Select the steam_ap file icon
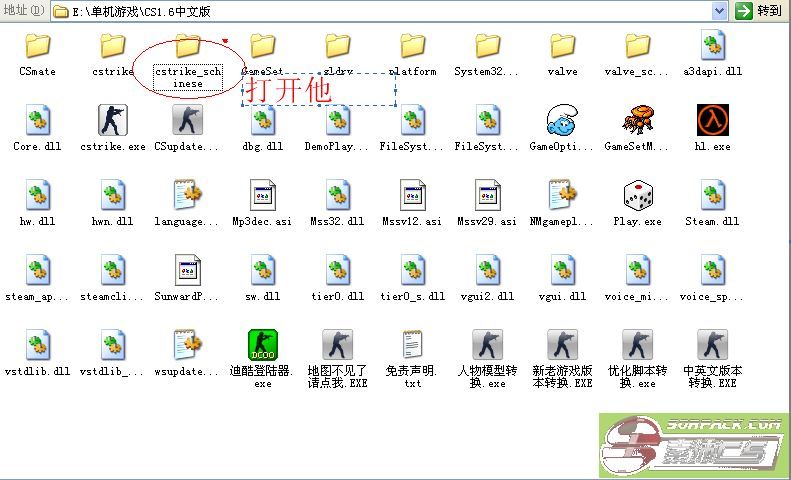791x480 pixels. click(38, 270)
